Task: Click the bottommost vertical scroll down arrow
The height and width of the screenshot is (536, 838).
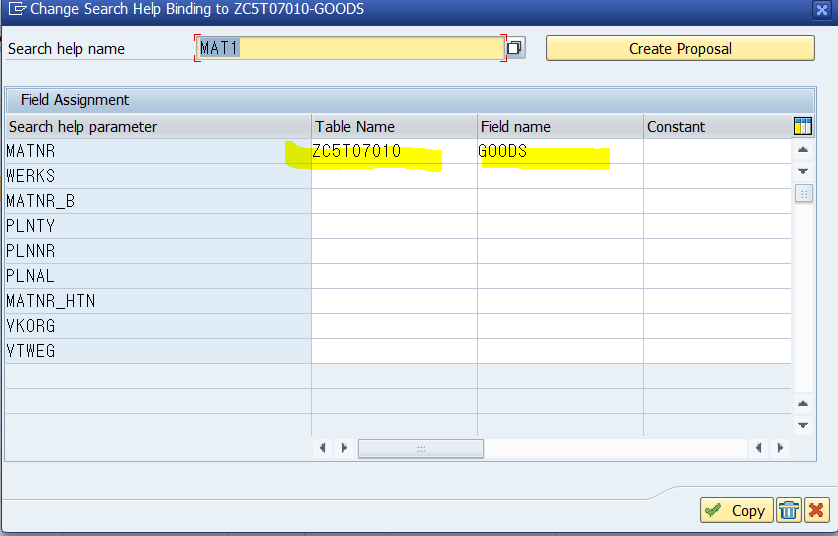Action: 803,425
